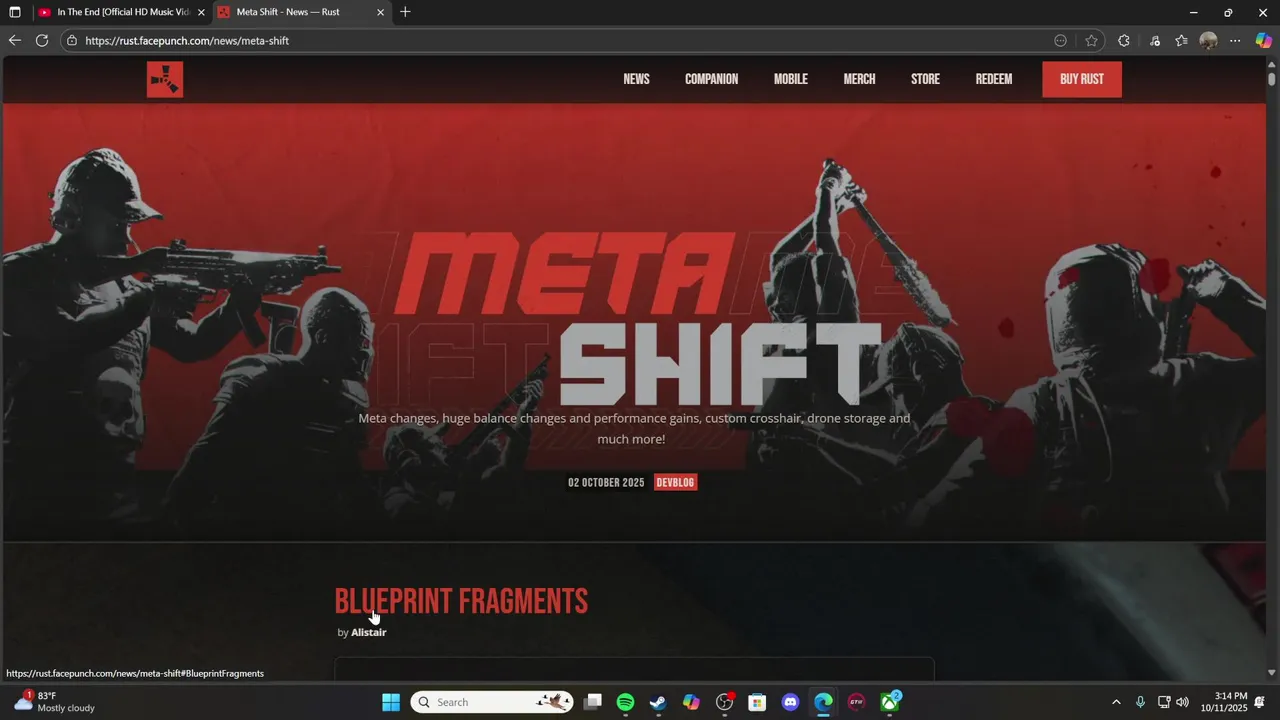View site information lock icon

pos(71,41)
